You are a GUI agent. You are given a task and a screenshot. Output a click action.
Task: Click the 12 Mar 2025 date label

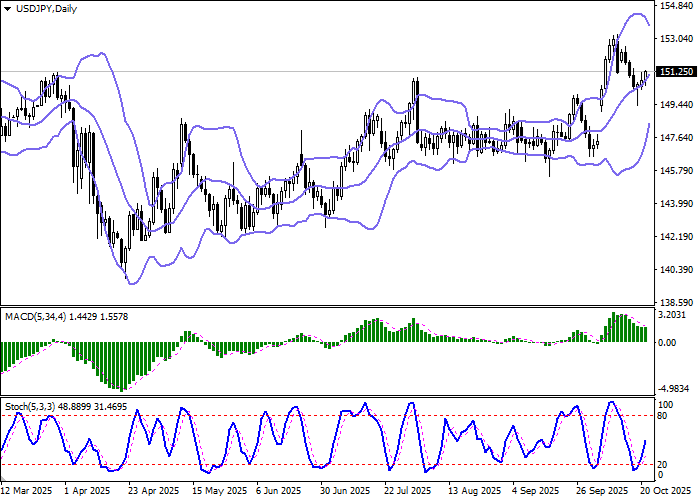[28, 491]
